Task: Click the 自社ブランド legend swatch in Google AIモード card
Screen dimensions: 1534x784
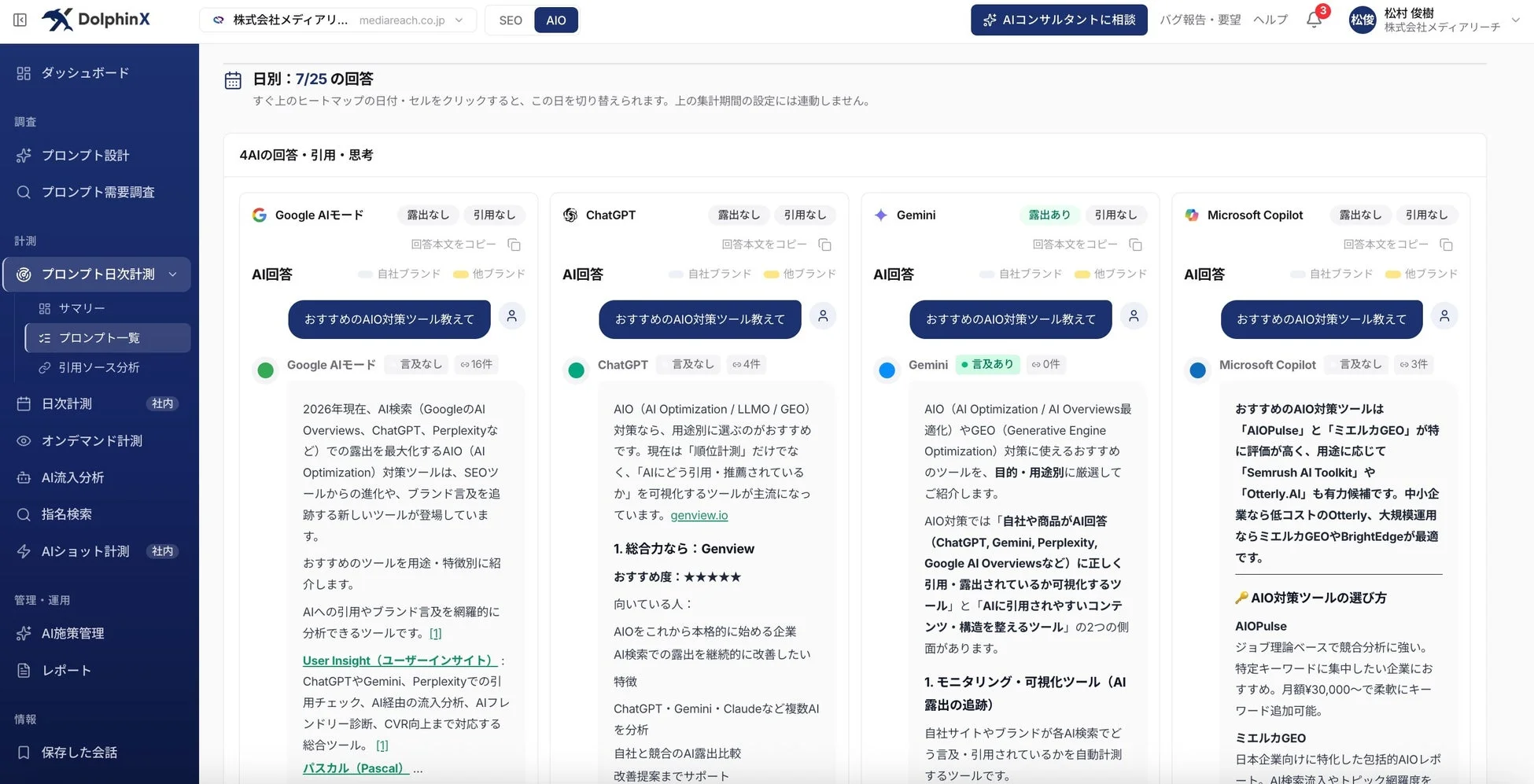Action: coord(365,274)
